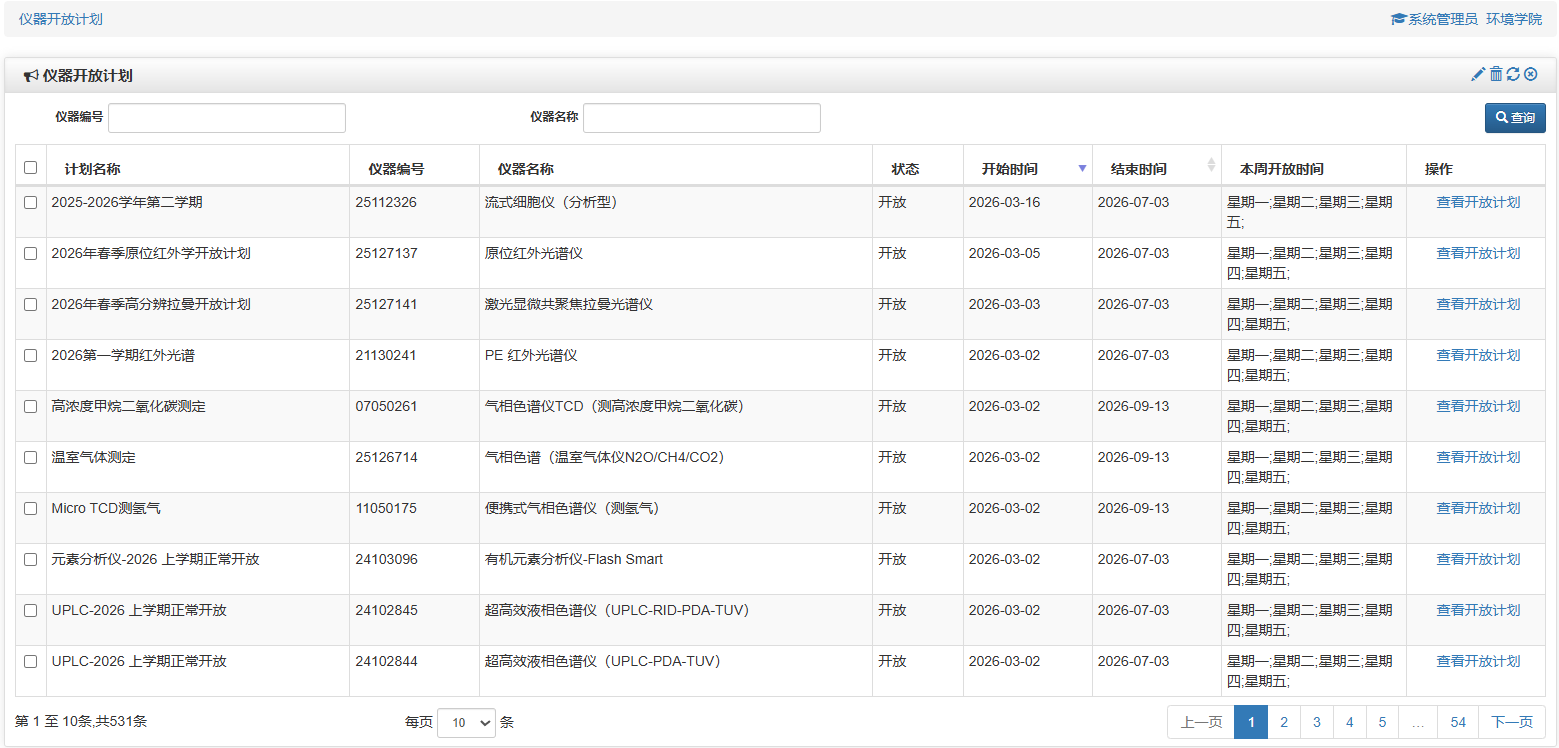Viewport: 1559px width, 748px height.
Task: Click 环境学院 in top right
Action: click(x=1514, y=17)
